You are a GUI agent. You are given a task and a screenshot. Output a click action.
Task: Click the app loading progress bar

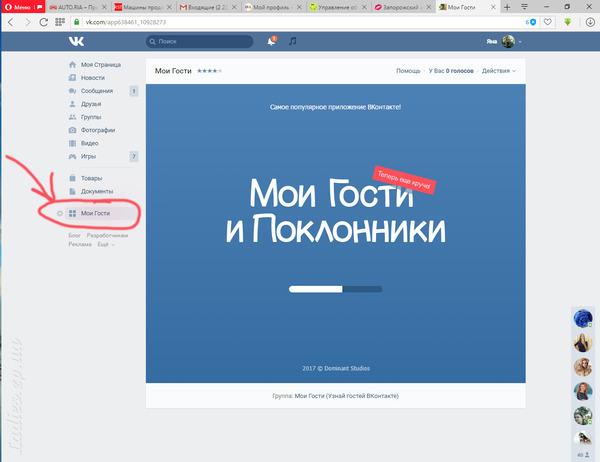click(336, 289)
